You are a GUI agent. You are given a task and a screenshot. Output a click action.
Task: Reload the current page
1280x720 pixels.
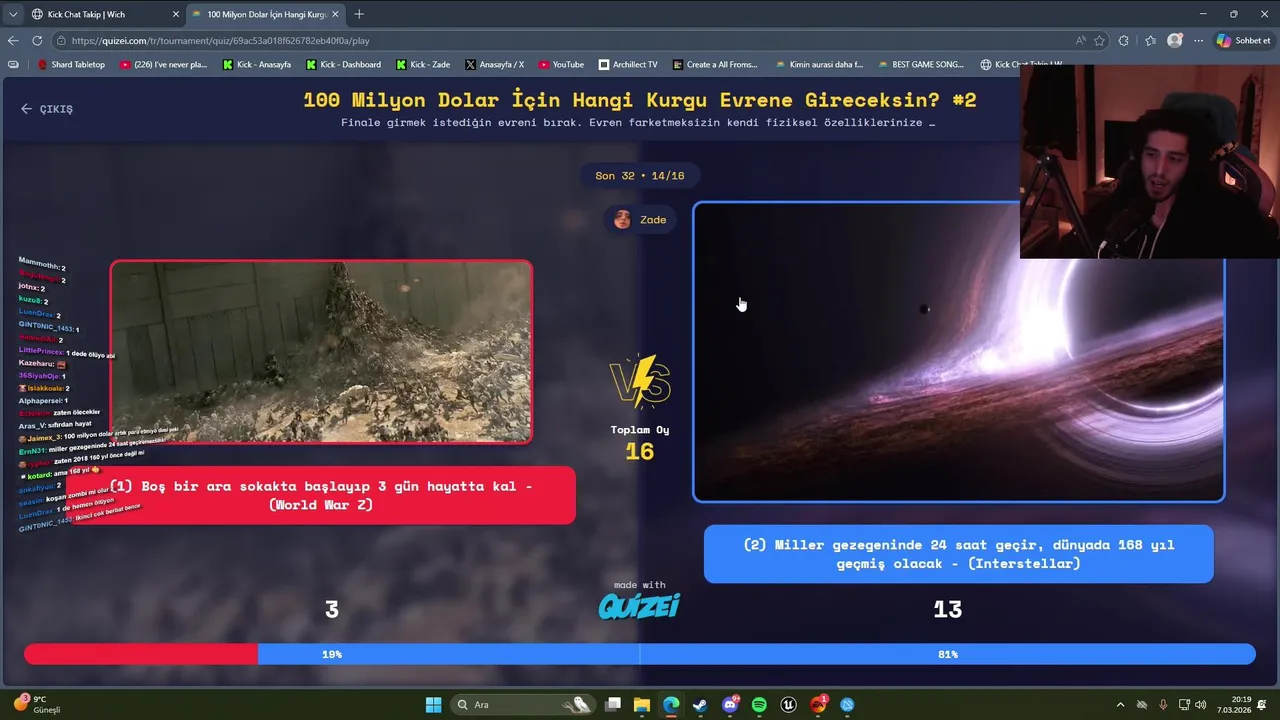click(37, 41)
